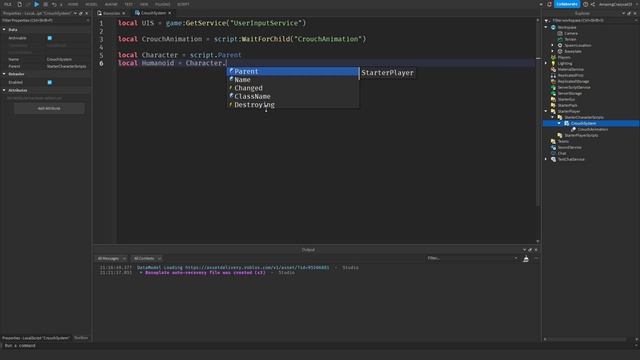The image size is (640, 360).
Task: Click the StarterGui icon in Explorer
Action: (553, 99)
